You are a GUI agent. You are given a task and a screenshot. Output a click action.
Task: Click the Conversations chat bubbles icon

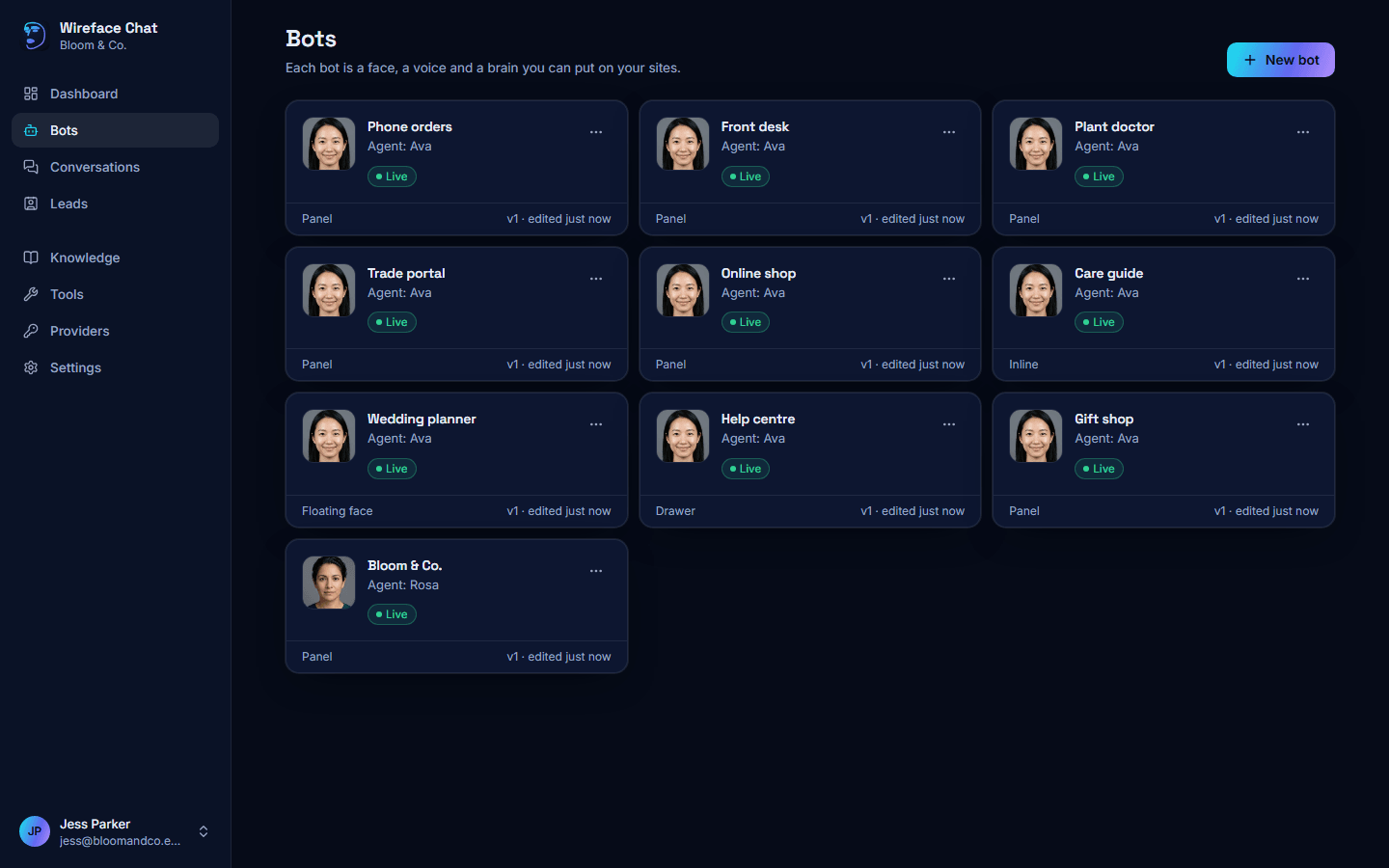[x=31, y=167]
